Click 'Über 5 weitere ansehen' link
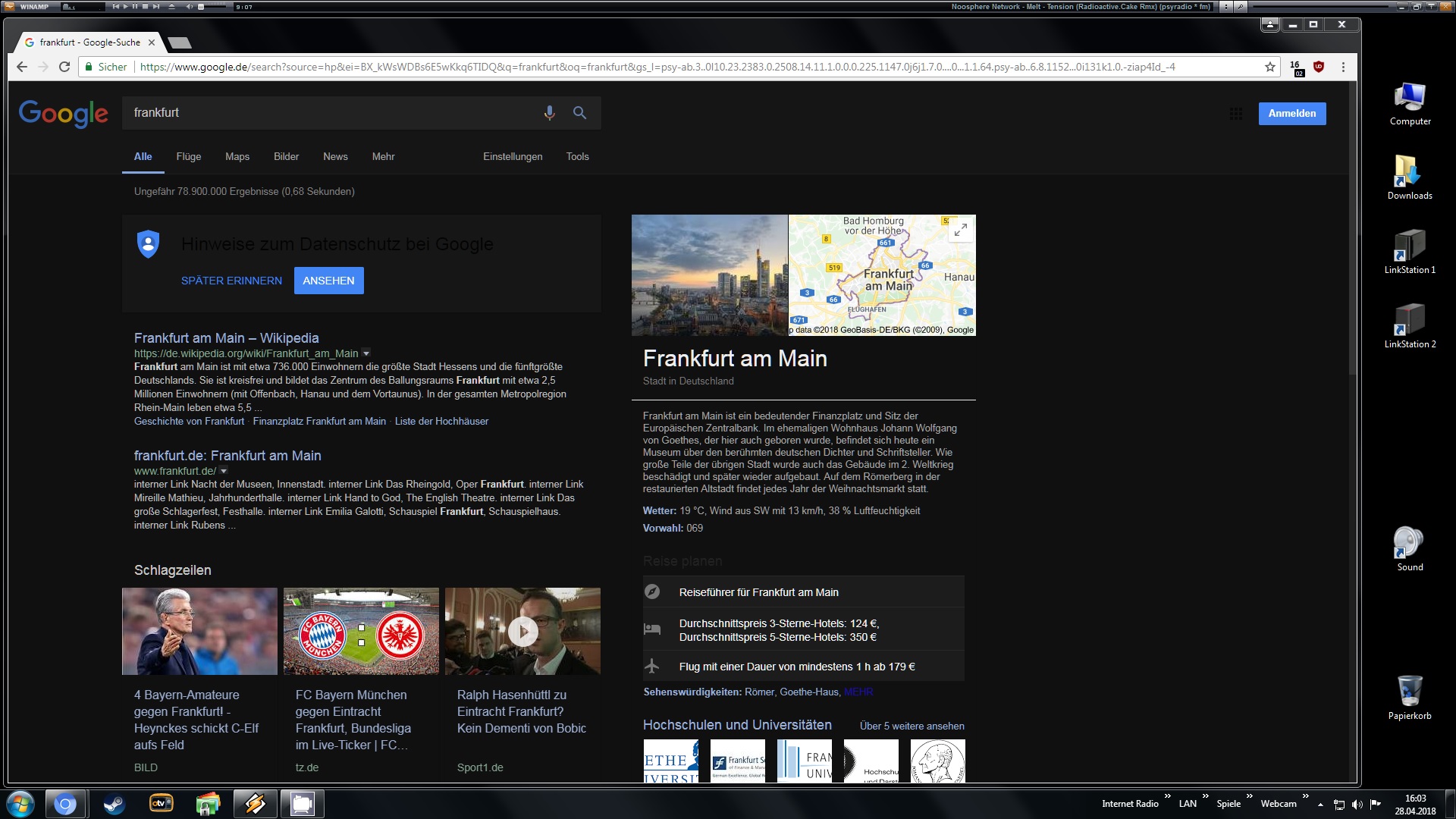Screen dimensions: 1456x819 912,726
